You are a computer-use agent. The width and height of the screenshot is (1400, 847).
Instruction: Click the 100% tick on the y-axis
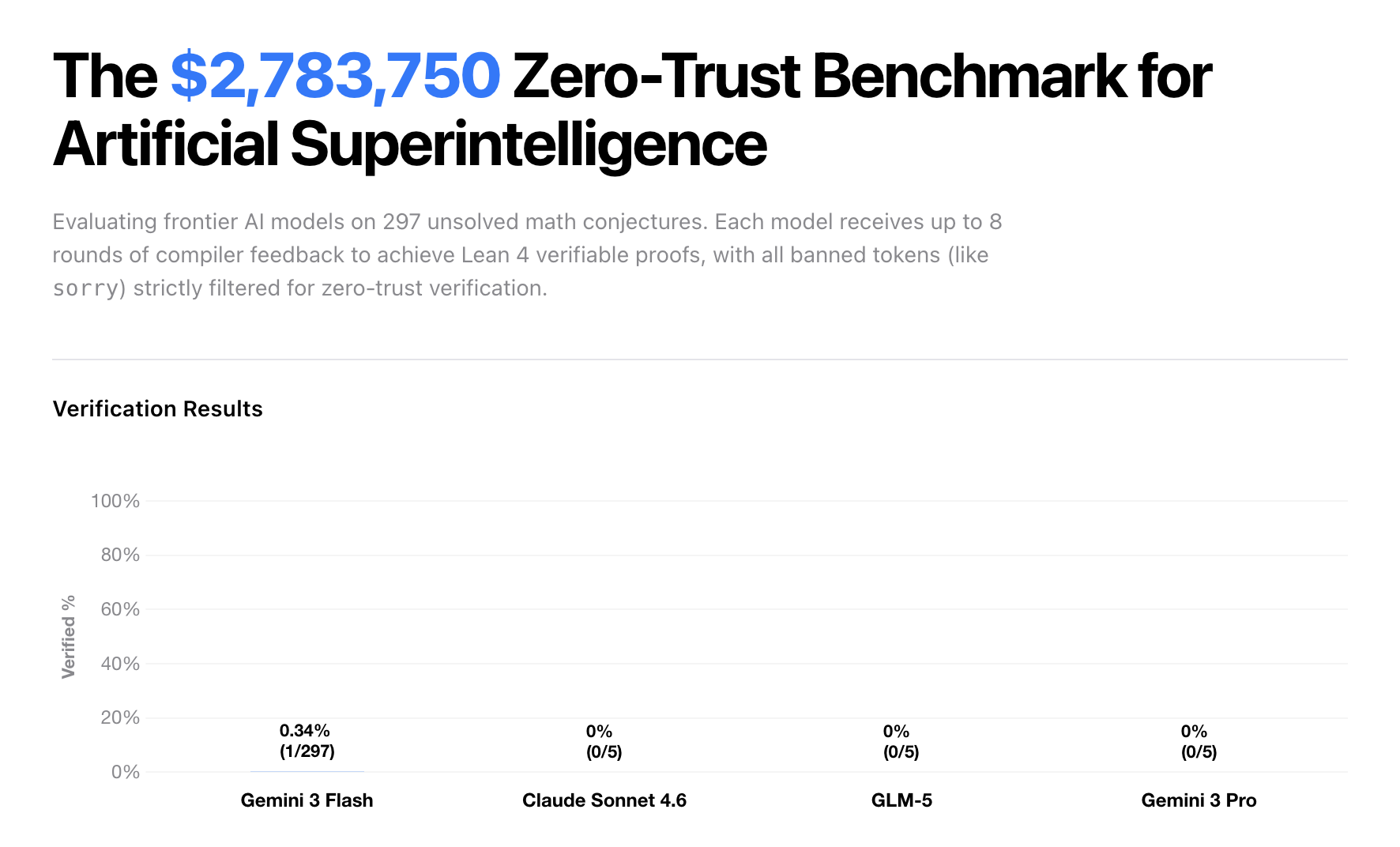(115, 501)
